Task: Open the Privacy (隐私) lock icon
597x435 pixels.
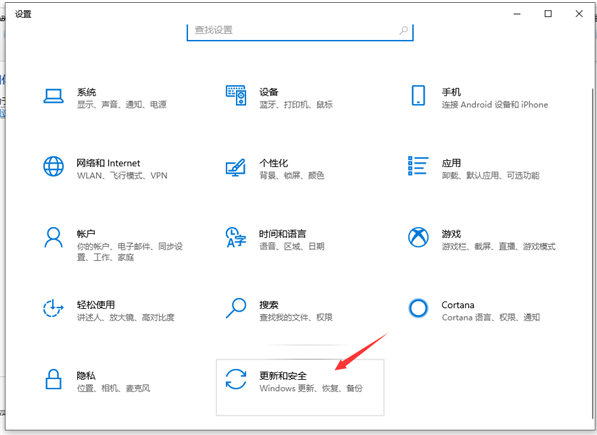Action: (53, 379)
